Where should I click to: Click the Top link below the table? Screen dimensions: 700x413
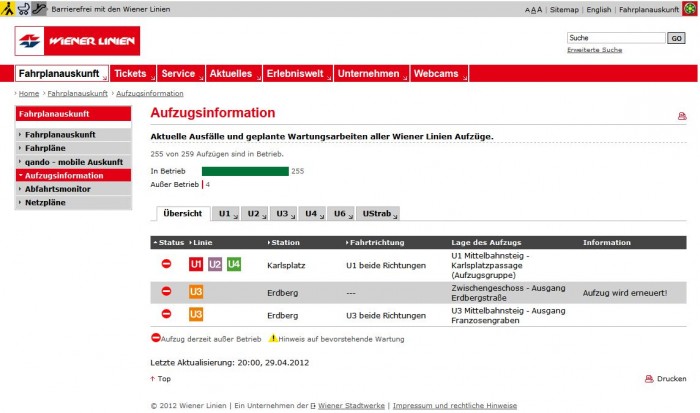[161, 379]
